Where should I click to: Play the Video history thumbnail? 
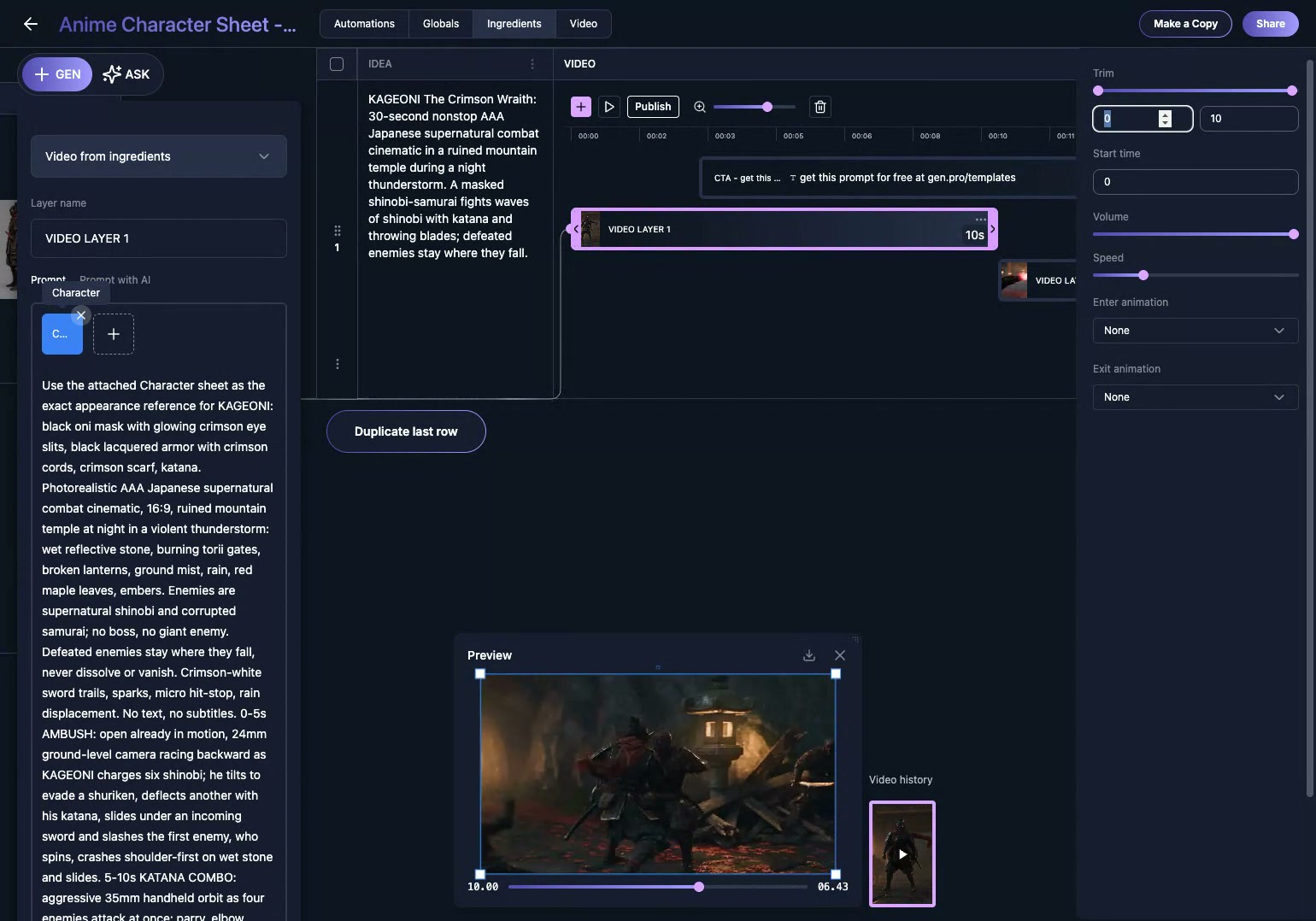[x=902, y=854]
